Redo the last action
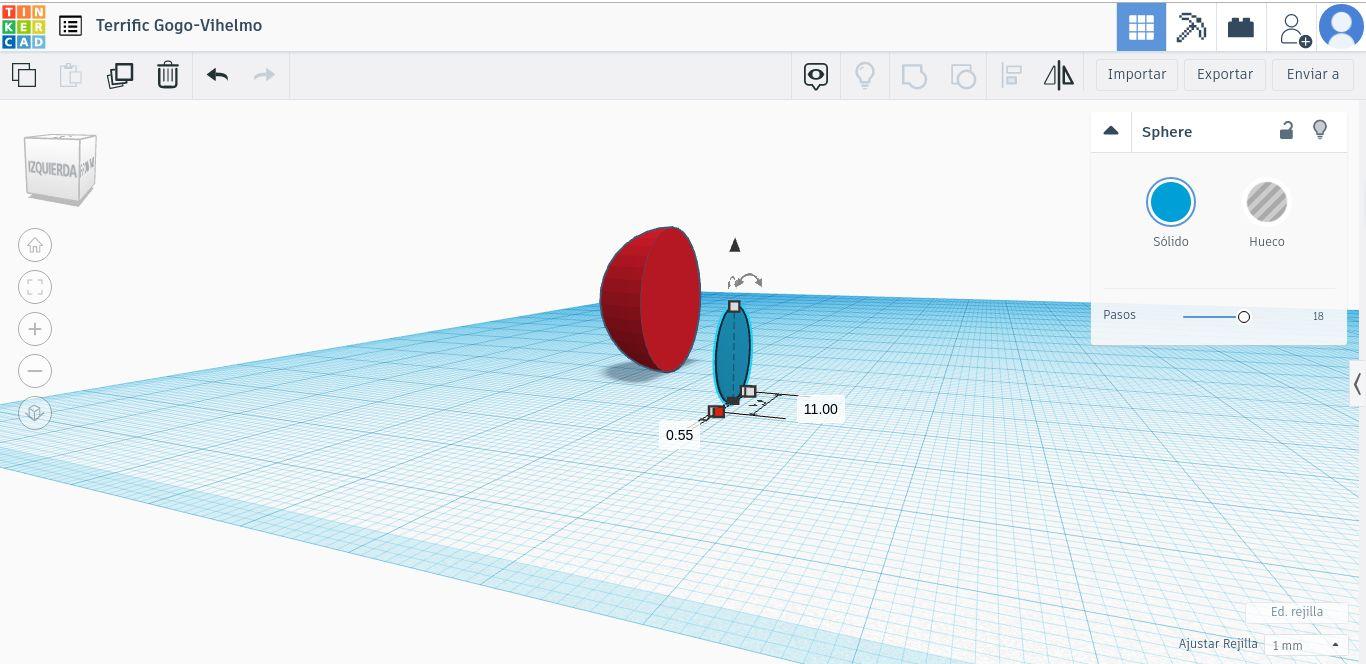This screenshot has width=1366, height=664. click(x=264, y=75)
